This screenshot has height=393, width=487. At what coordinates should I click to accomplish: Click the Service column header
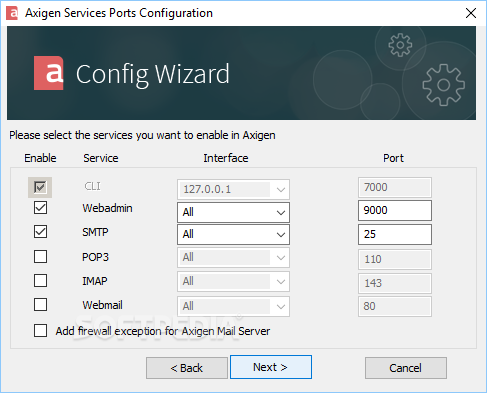click(x=101, y=158)
